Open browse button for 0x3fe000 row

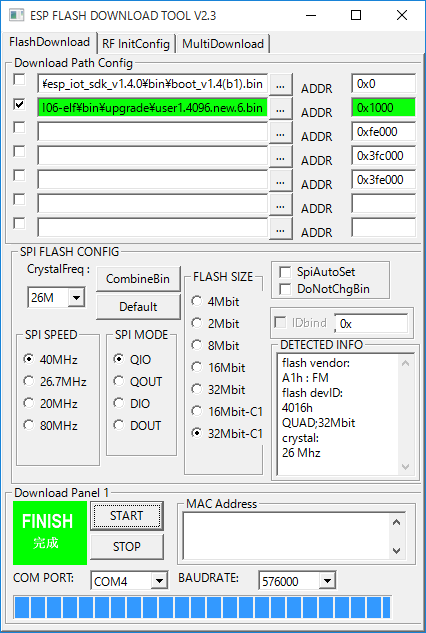281,181
